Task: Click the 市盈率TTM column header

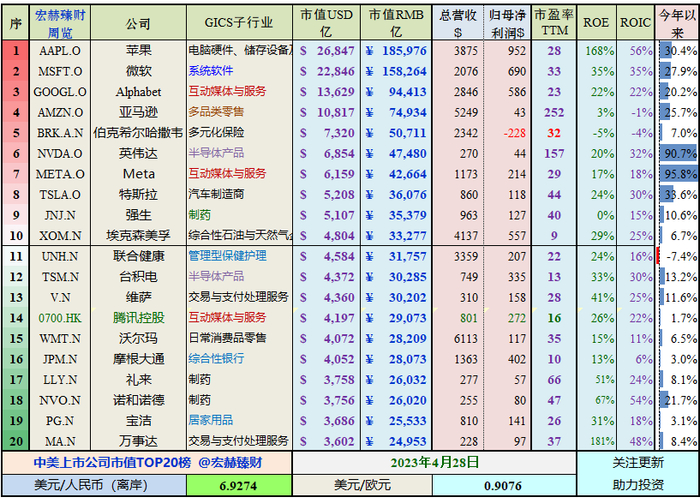Action: 554,23
